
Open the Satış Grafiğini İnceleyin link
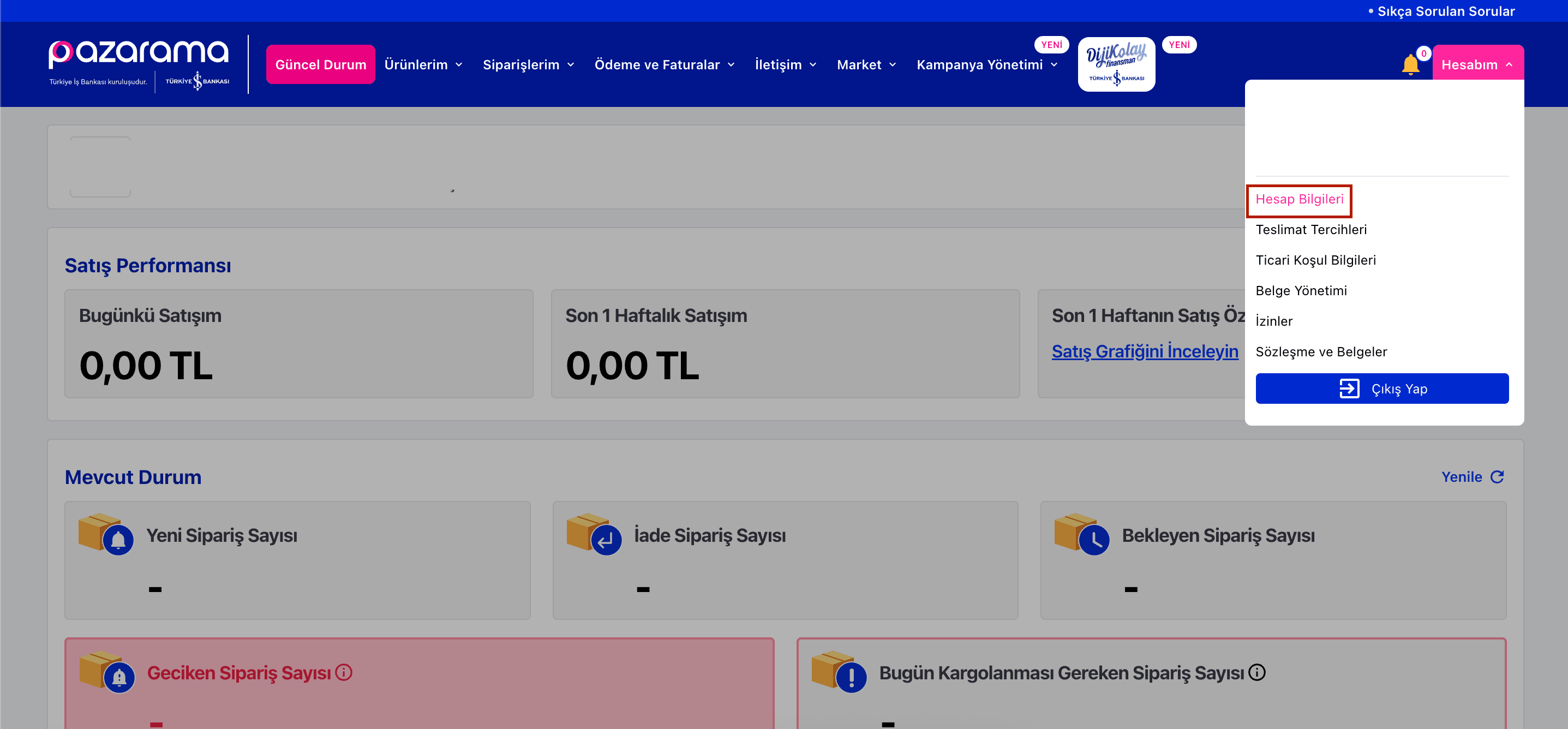click(1144, 351)
